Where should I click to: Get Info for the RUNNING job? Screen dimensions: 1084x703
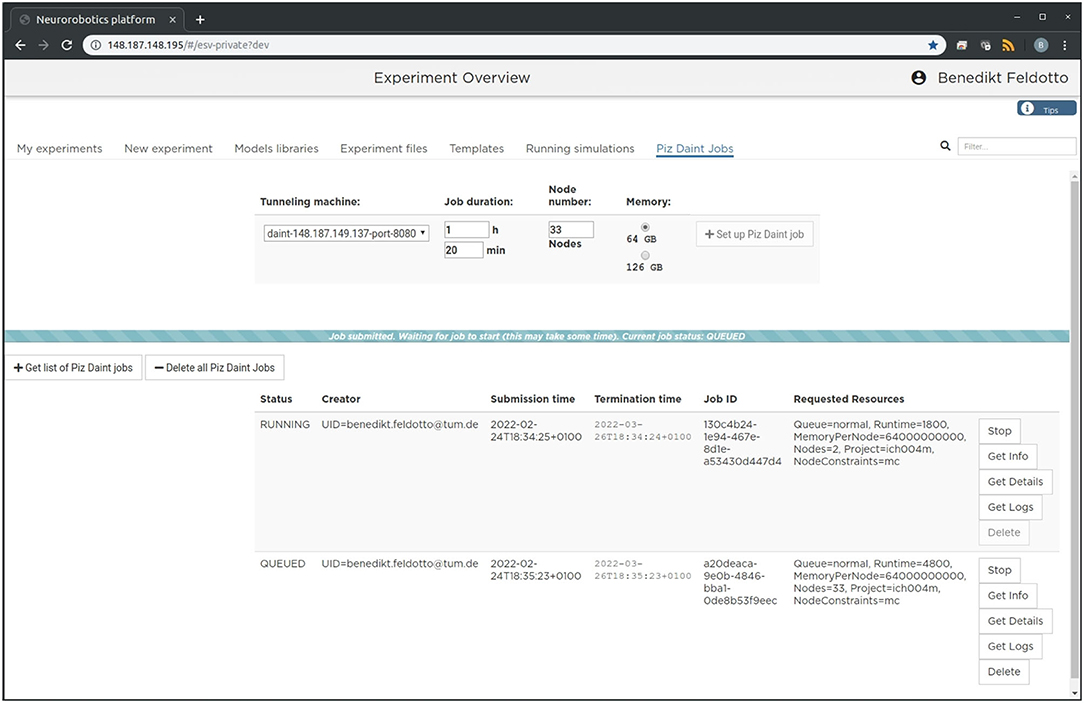coord(1007,456)
